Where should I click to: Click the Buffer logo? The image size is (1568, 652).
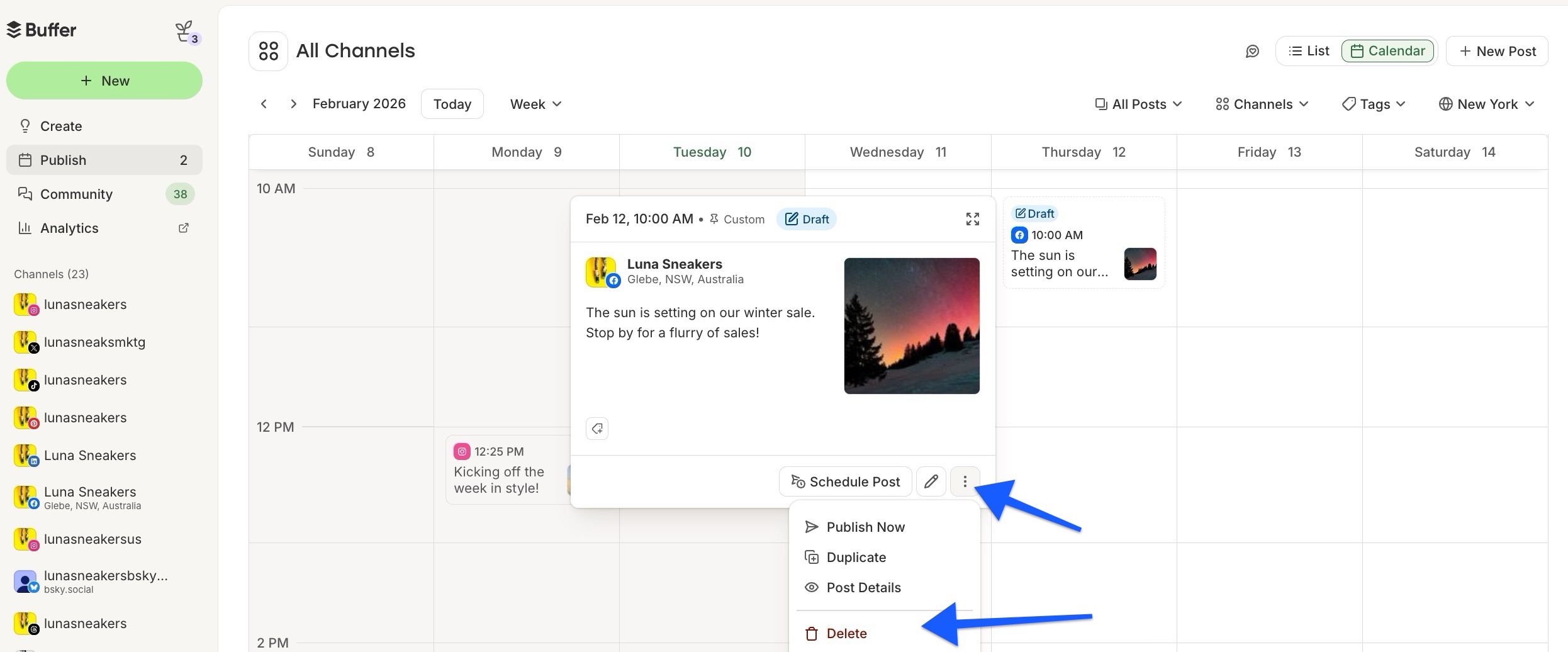click(42, 30)
